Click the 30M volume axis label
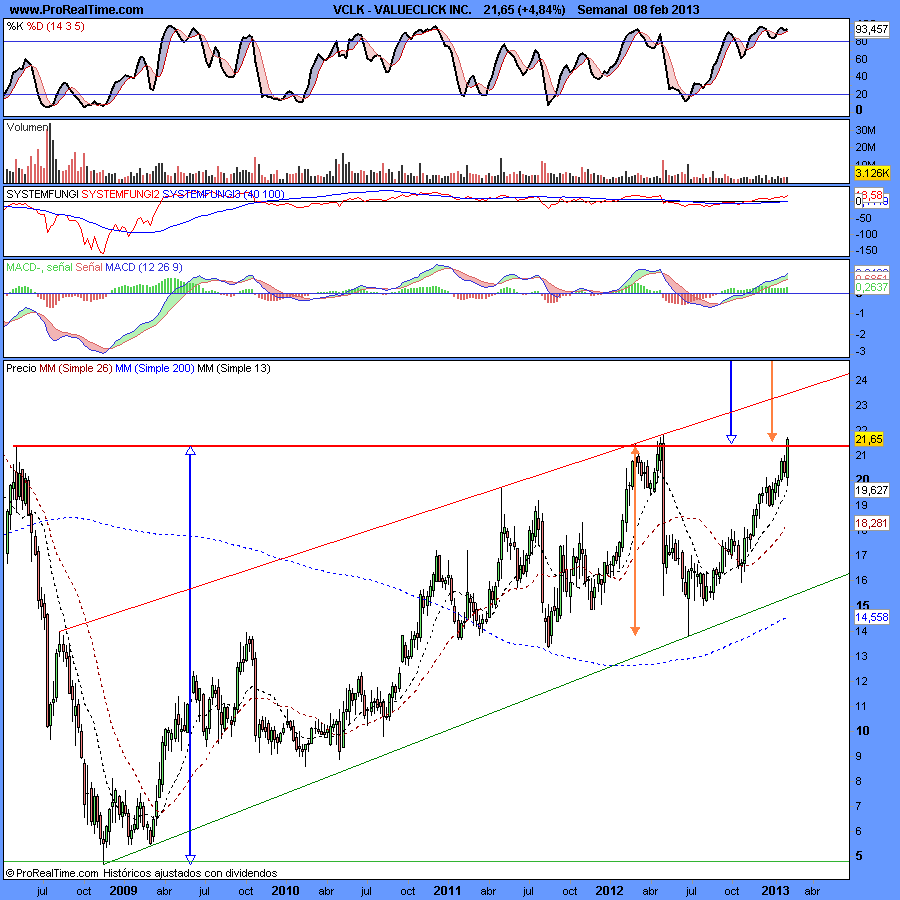 (865, 130)
